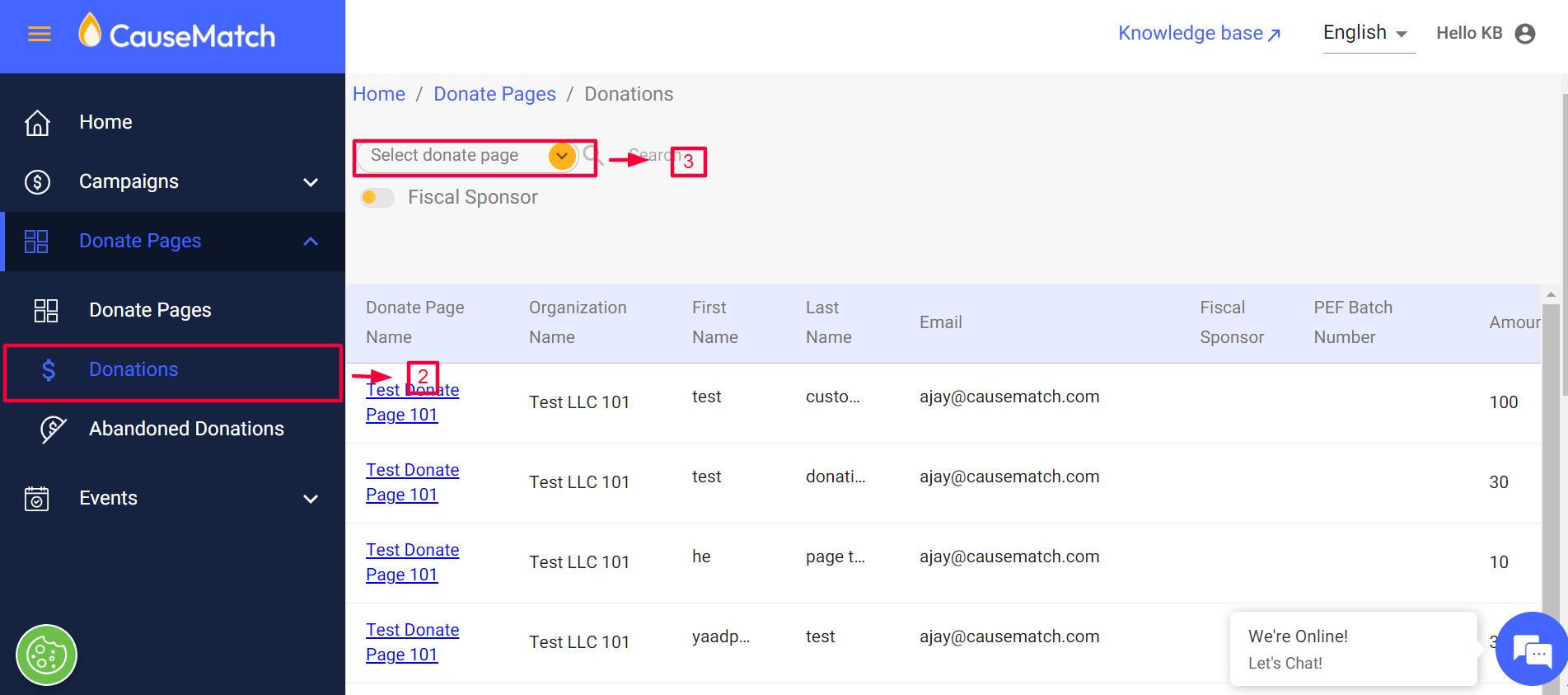Image resolution: width=1568 pixels, height=695 pixels.
Task: Open the Knowledge base link
Action: coord(1199,33)
